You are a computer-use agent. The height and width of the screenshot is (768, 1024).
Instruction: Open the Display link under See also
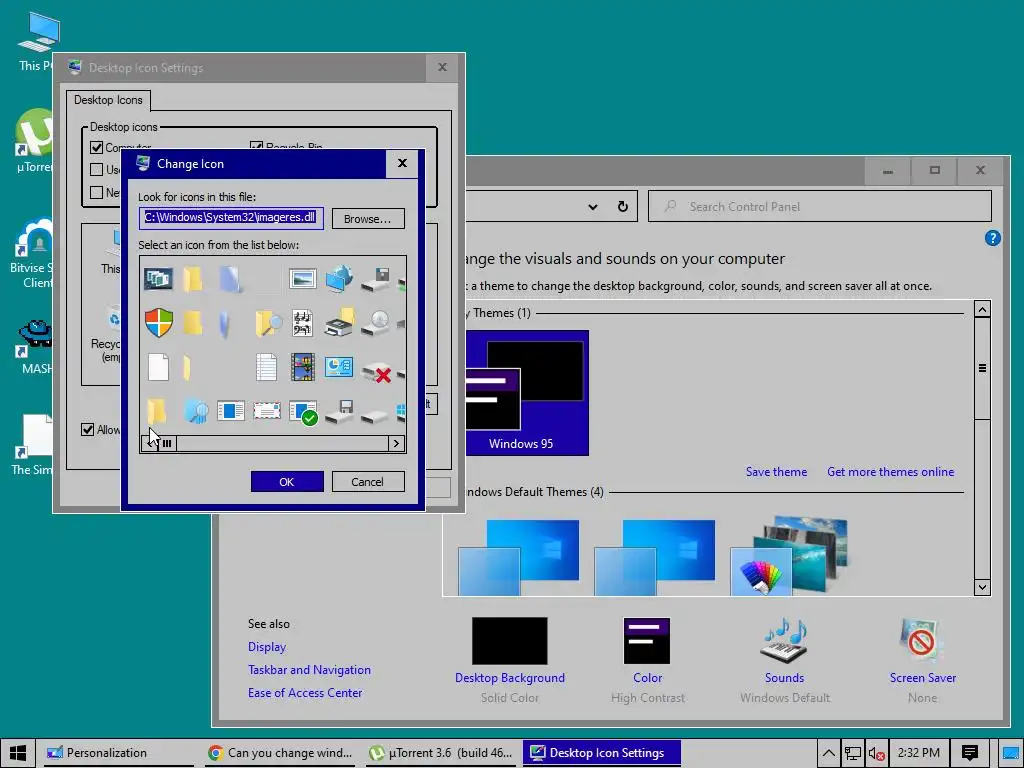click(267, 647)
